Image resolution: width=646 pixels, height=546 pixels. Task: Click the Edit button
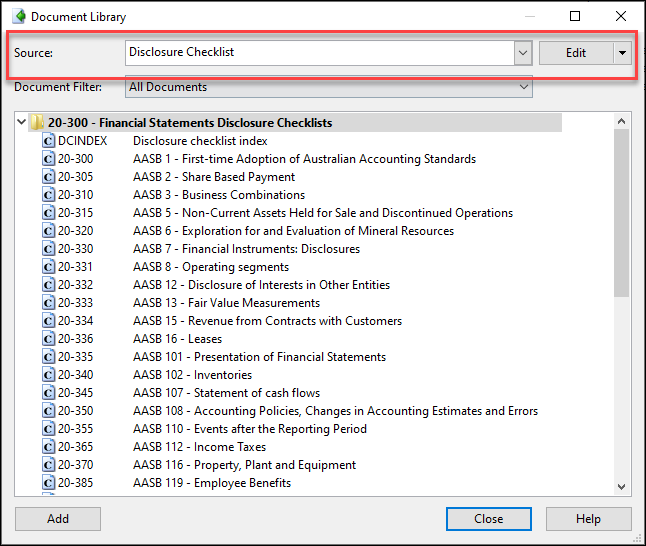coord(576,53)
